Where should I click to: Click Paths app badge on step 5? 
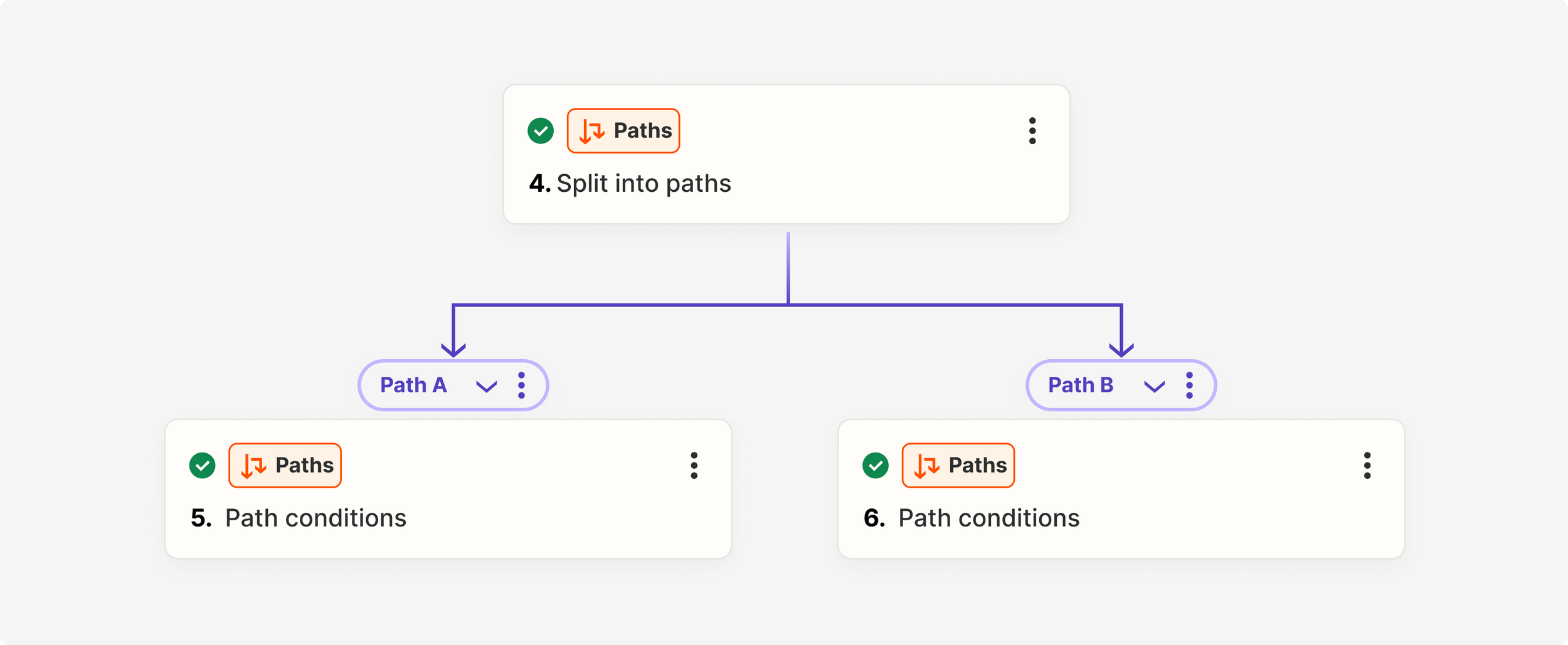285,466
